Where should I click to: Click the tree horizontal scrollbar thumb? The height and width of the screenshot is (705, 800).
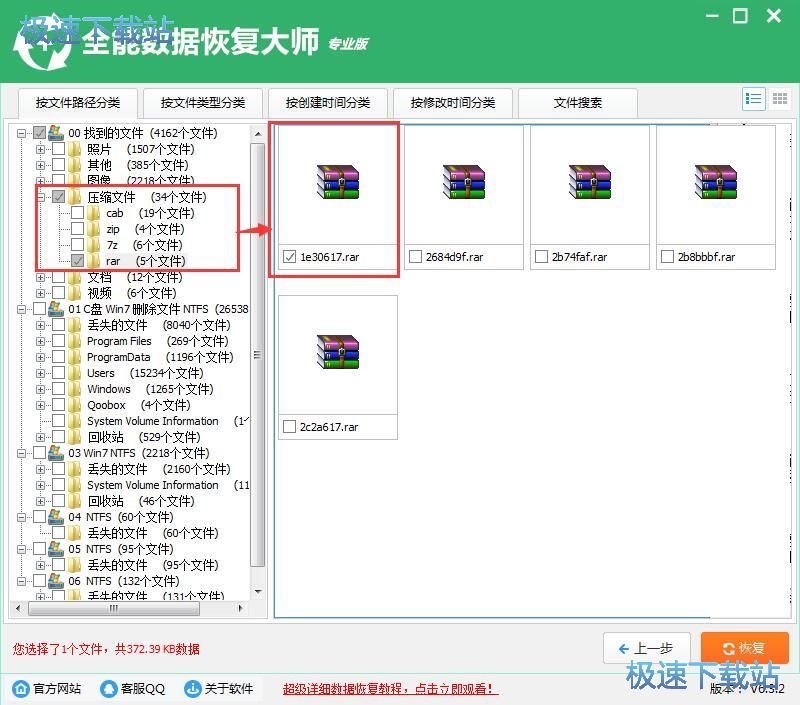[x=114, y=608]
